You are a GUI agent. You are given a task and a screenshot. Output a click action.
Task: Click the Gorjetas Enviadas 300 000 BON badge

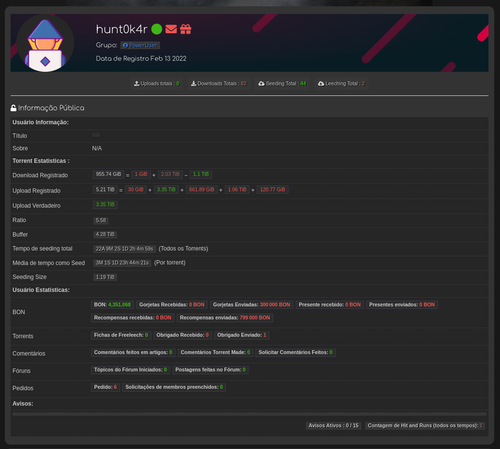click(252, 305)
